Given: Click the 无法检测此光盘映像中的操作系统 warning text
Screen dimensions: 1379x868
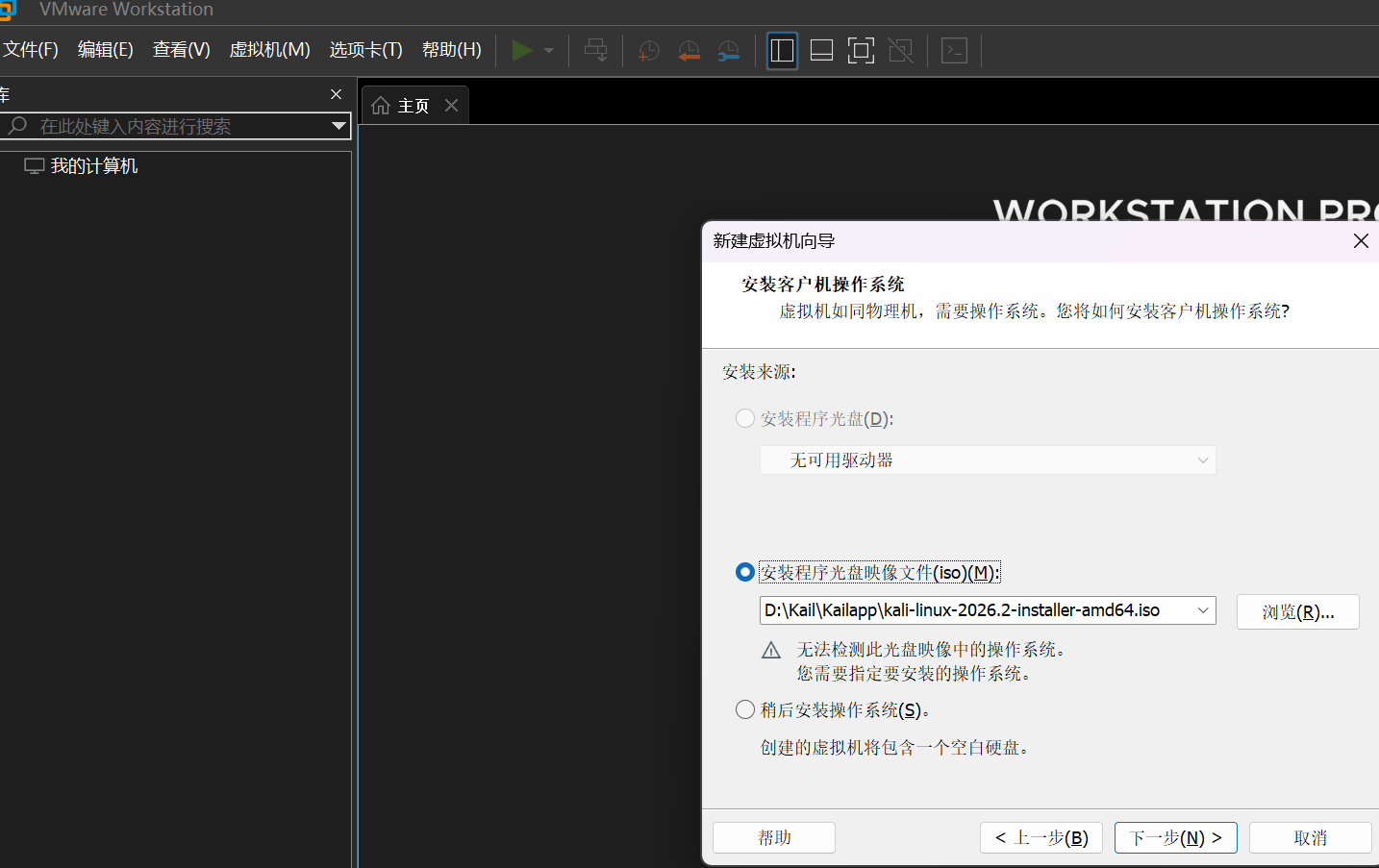Looking at the screenshot, I should (932, 650).
